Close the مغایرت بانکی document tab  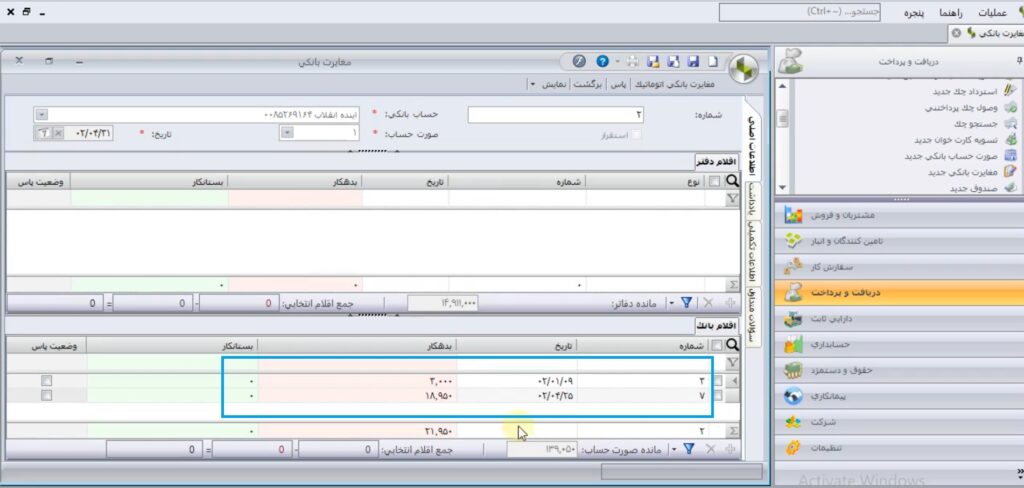[x=956, y=33]
